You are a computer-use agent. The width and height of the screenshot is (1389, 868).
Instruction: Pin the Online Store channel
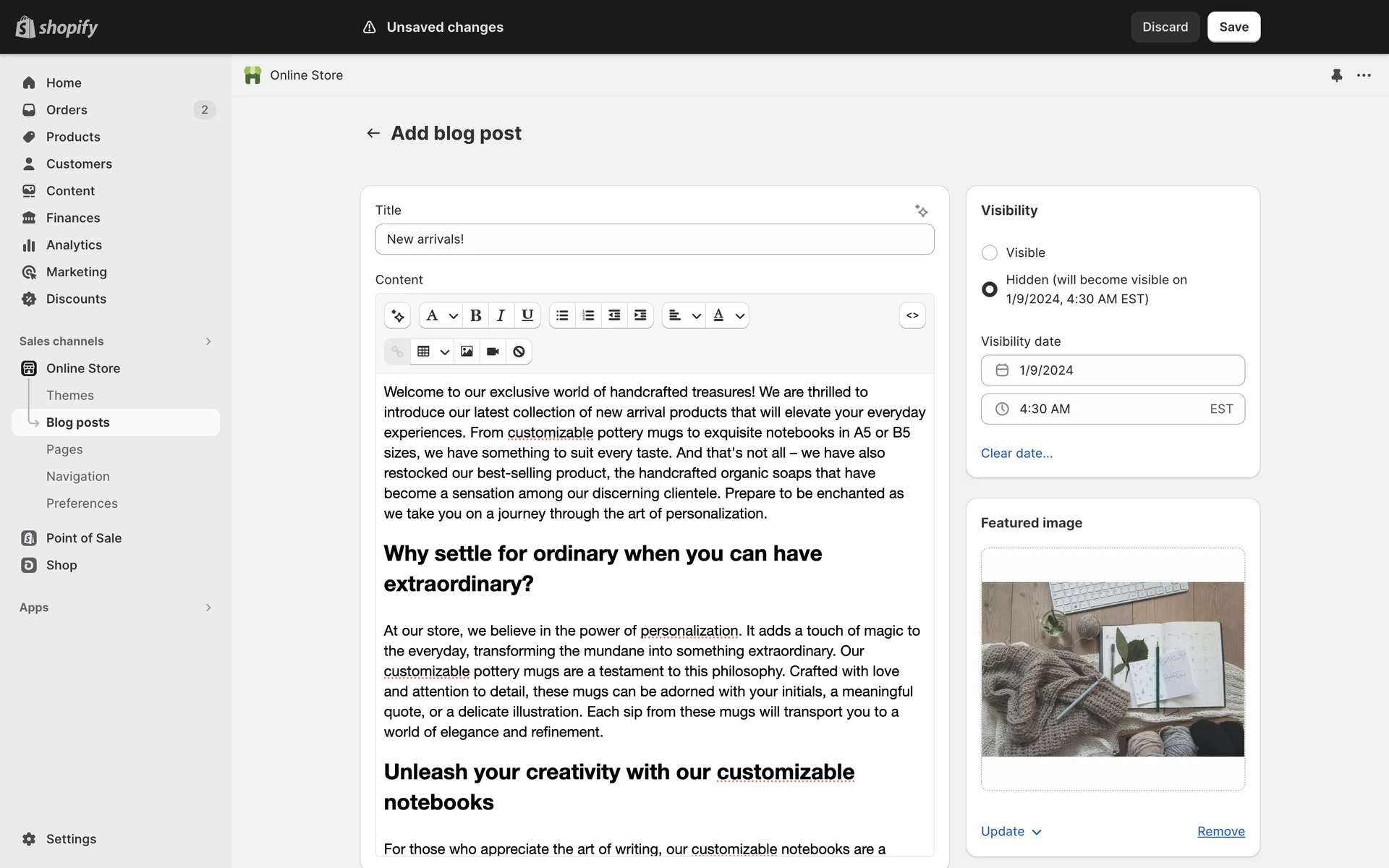click(1336, 75)
